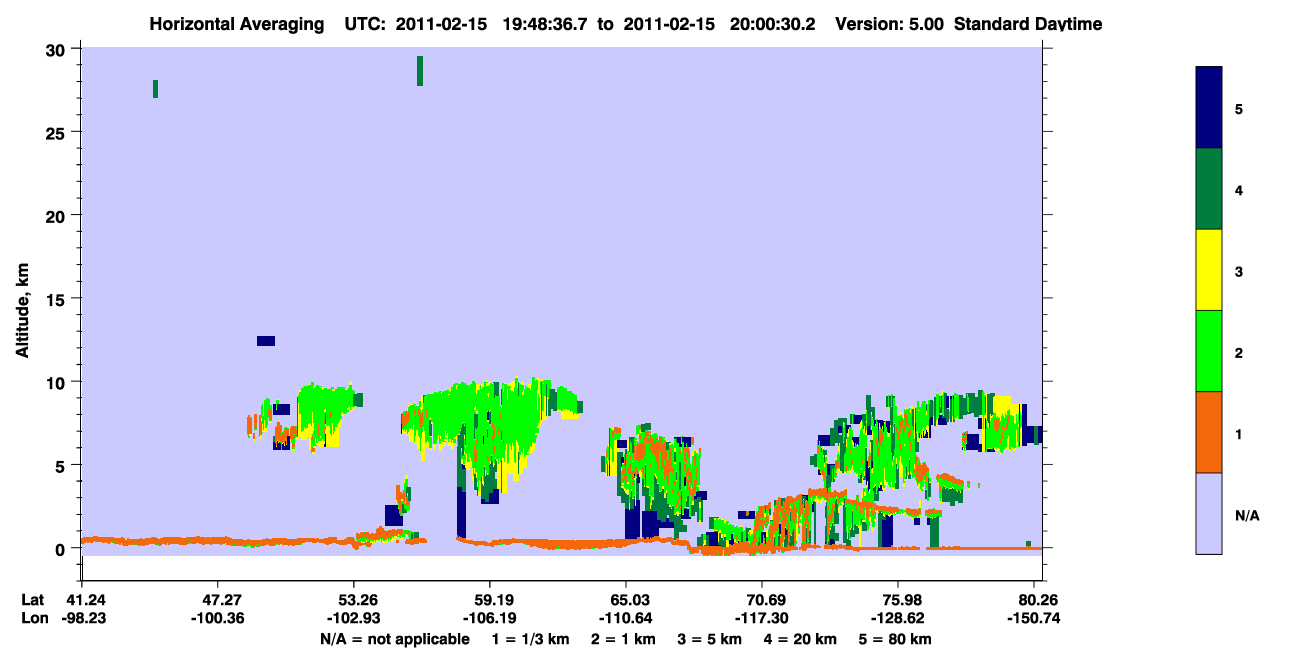Click the orange level 1 color swatch
Image resolution: width=1300 pixels, height=667 pixels.
1209,432
